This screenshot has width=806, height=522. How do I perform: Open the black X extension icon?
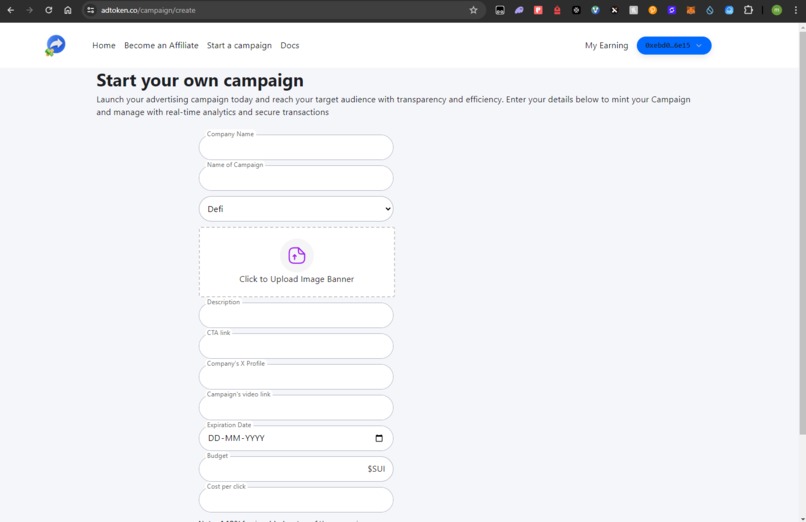click(614, 10)
